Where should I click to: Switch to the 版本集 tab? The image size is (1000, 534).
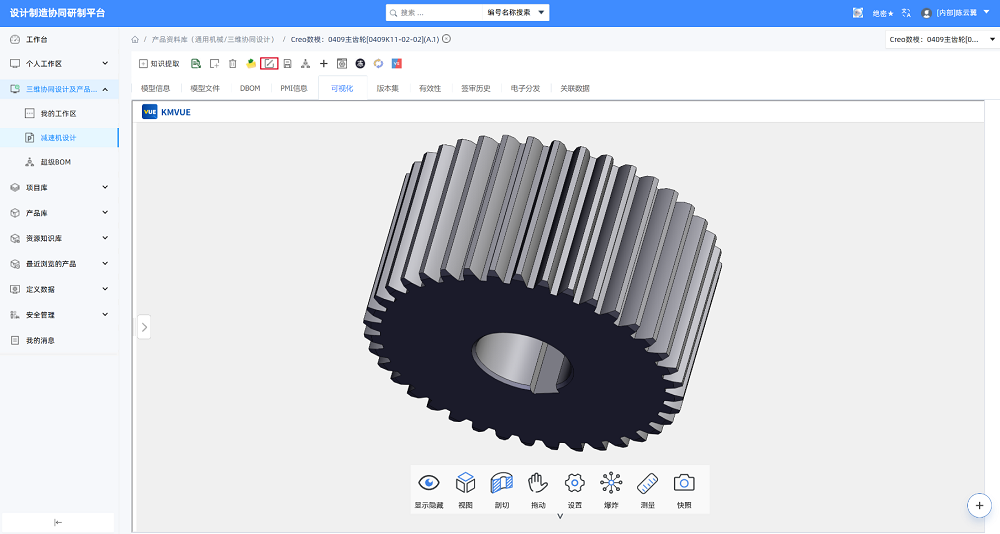tap(387, 89)
